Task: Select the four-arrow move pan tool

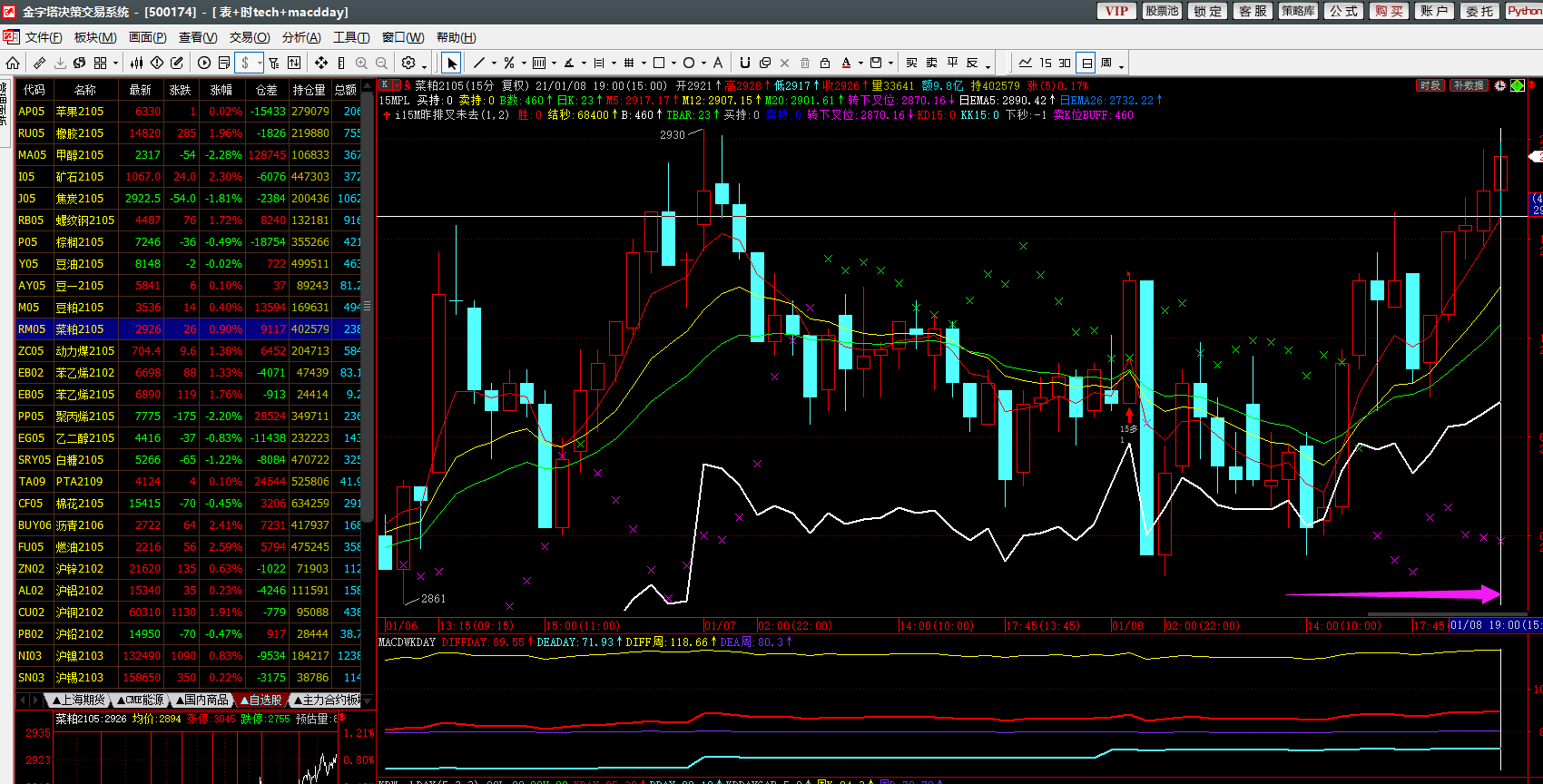Action: (321, 63)
